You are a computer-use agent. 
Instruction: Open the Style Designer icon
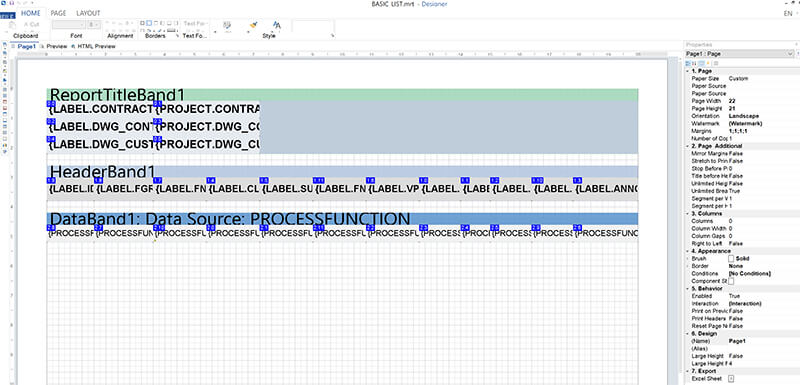[277, 25]
